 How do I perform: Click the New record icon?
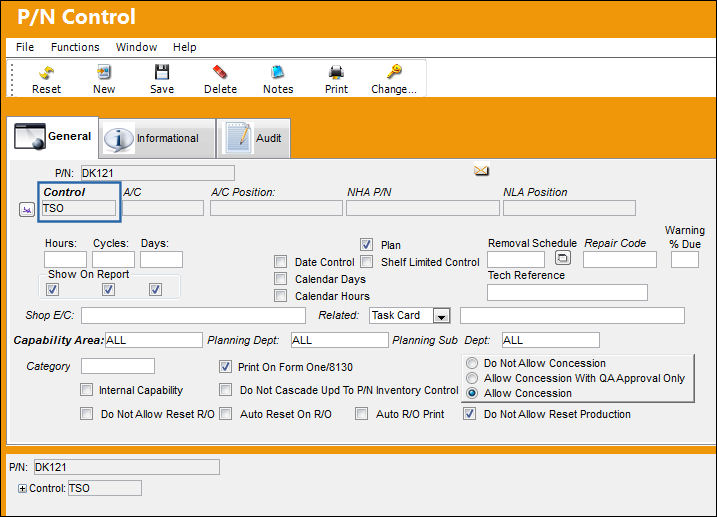pyautogui.click(x=104, y=72)
